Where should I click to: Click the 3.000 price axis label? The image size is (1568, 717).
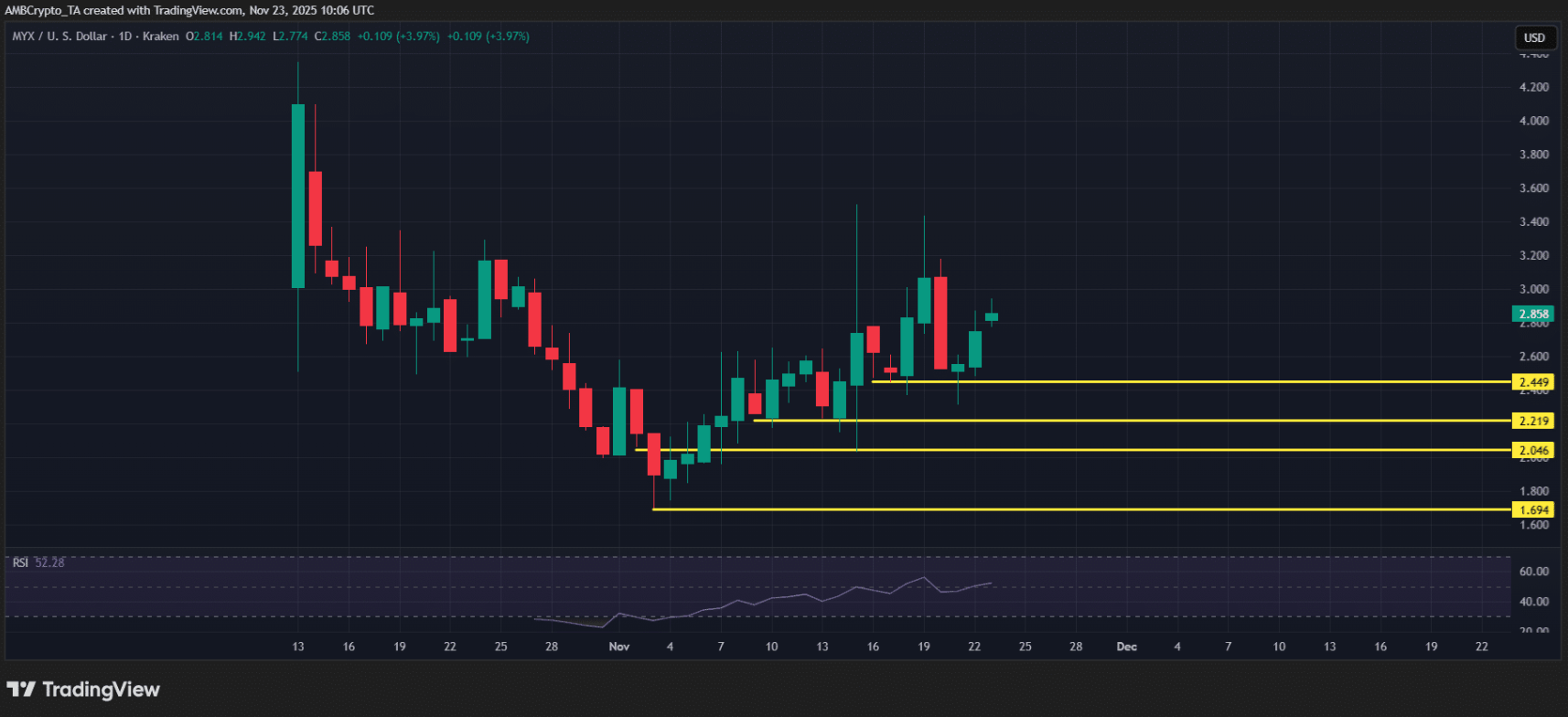[1533, 289]
